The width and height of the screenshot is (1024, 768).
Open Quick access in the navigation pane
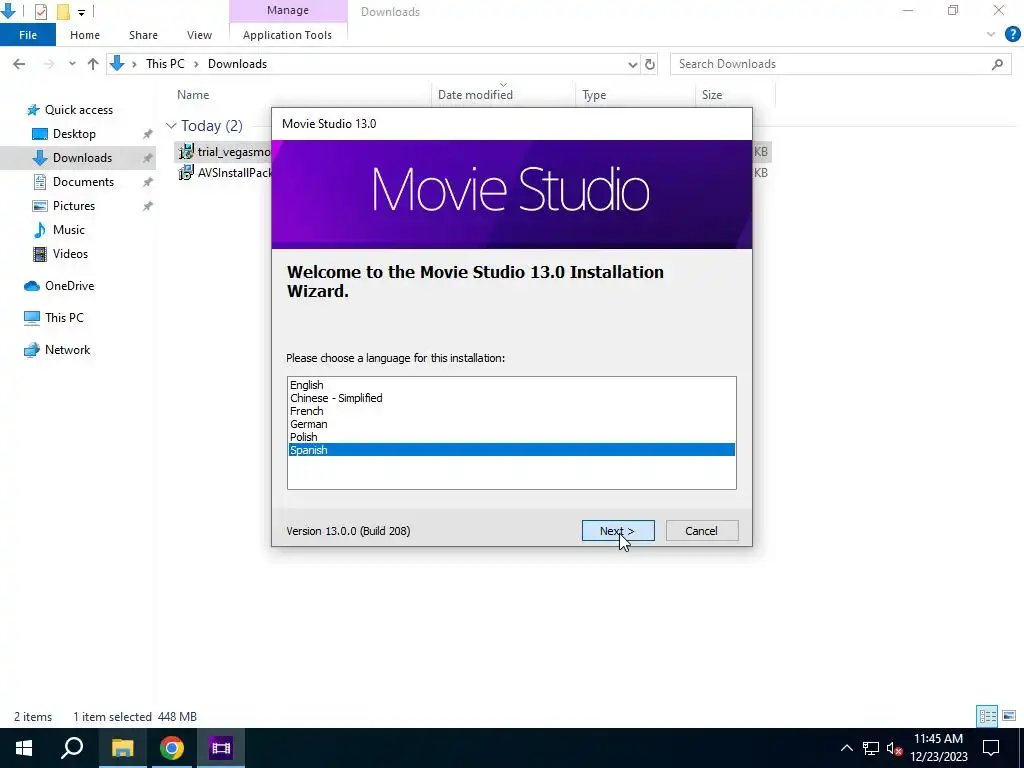pos(78,110)
